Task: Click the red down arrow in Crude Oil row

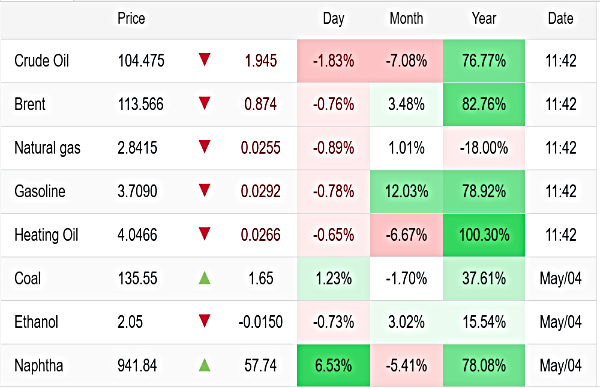Action: 205,60
